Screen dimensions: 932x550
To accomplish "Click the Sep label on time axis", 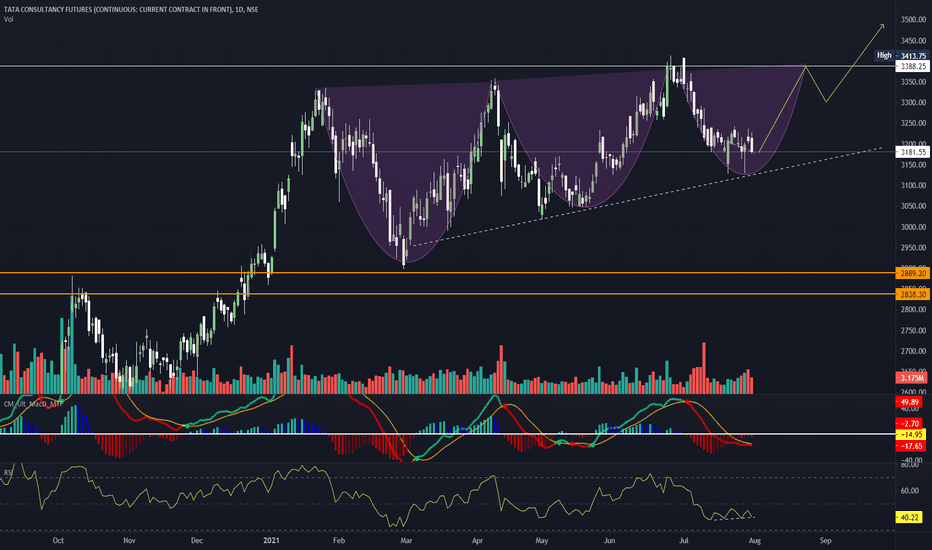I will [826, 540].
